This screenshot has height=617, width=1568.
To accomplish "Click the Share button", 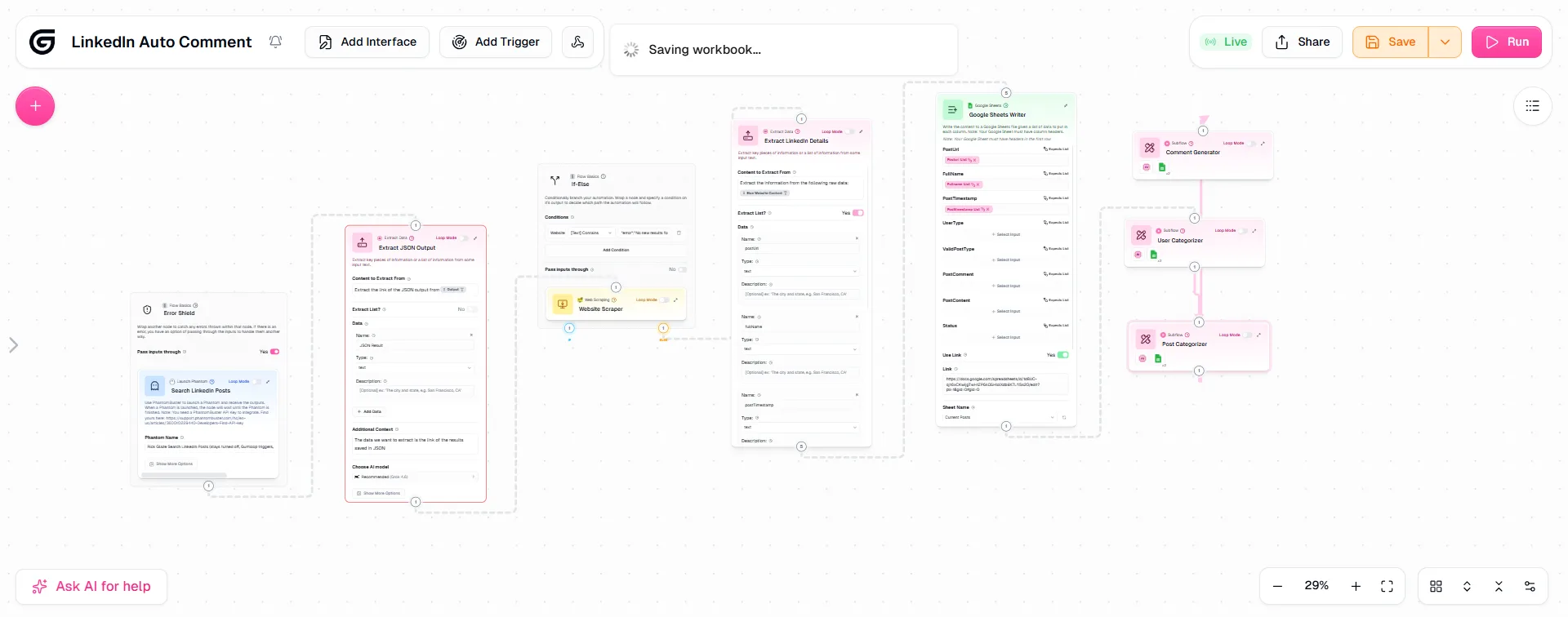I will 1303,42.
